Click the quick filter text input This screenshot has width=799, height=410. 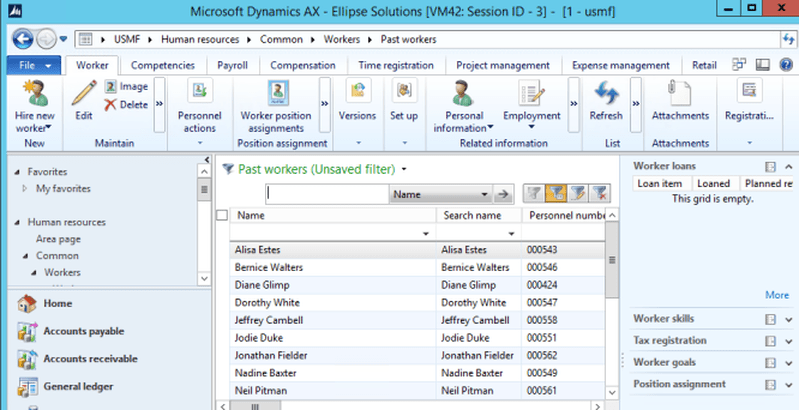[x=327, y=195]
